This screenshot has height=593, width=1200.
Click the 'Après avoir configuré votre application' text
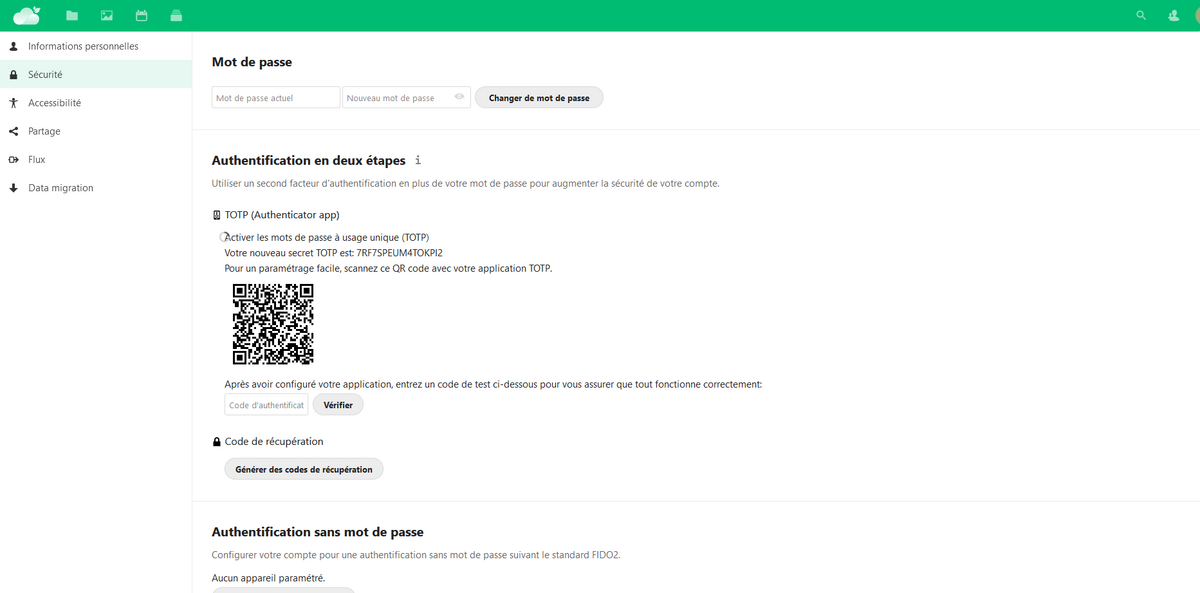494,384
